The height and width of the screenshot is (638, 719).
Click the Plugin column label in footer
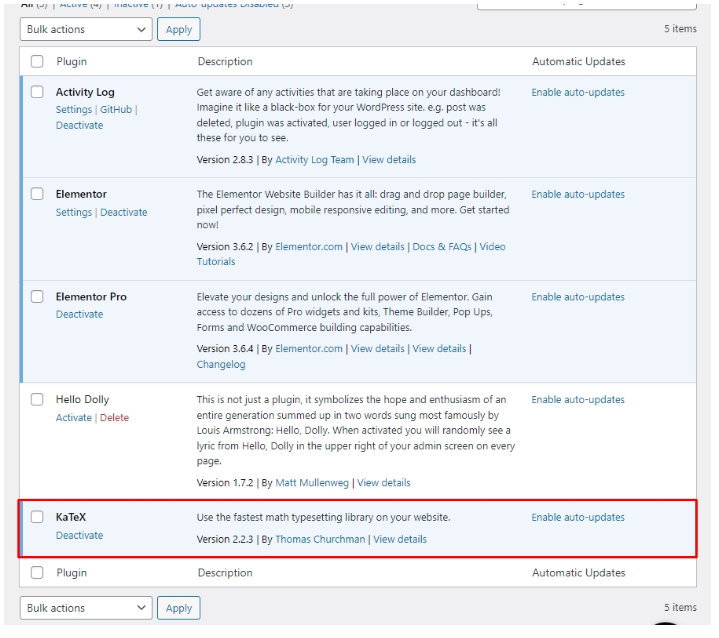coord(72,573)
